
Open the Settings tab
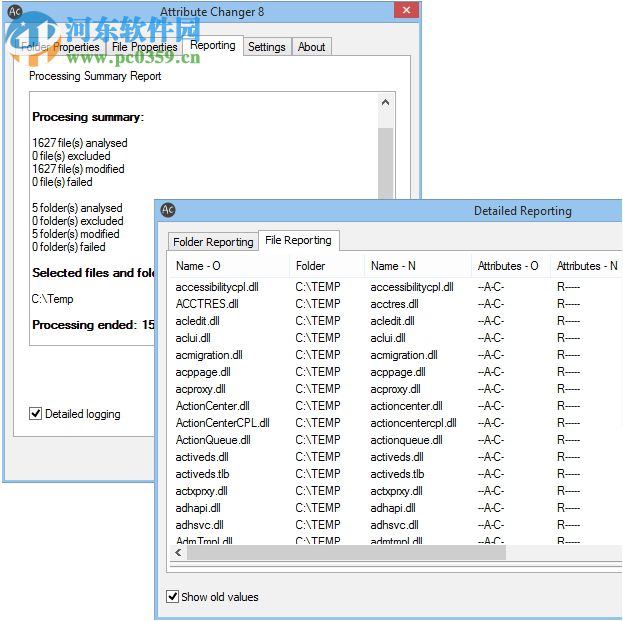click(267, 47)
